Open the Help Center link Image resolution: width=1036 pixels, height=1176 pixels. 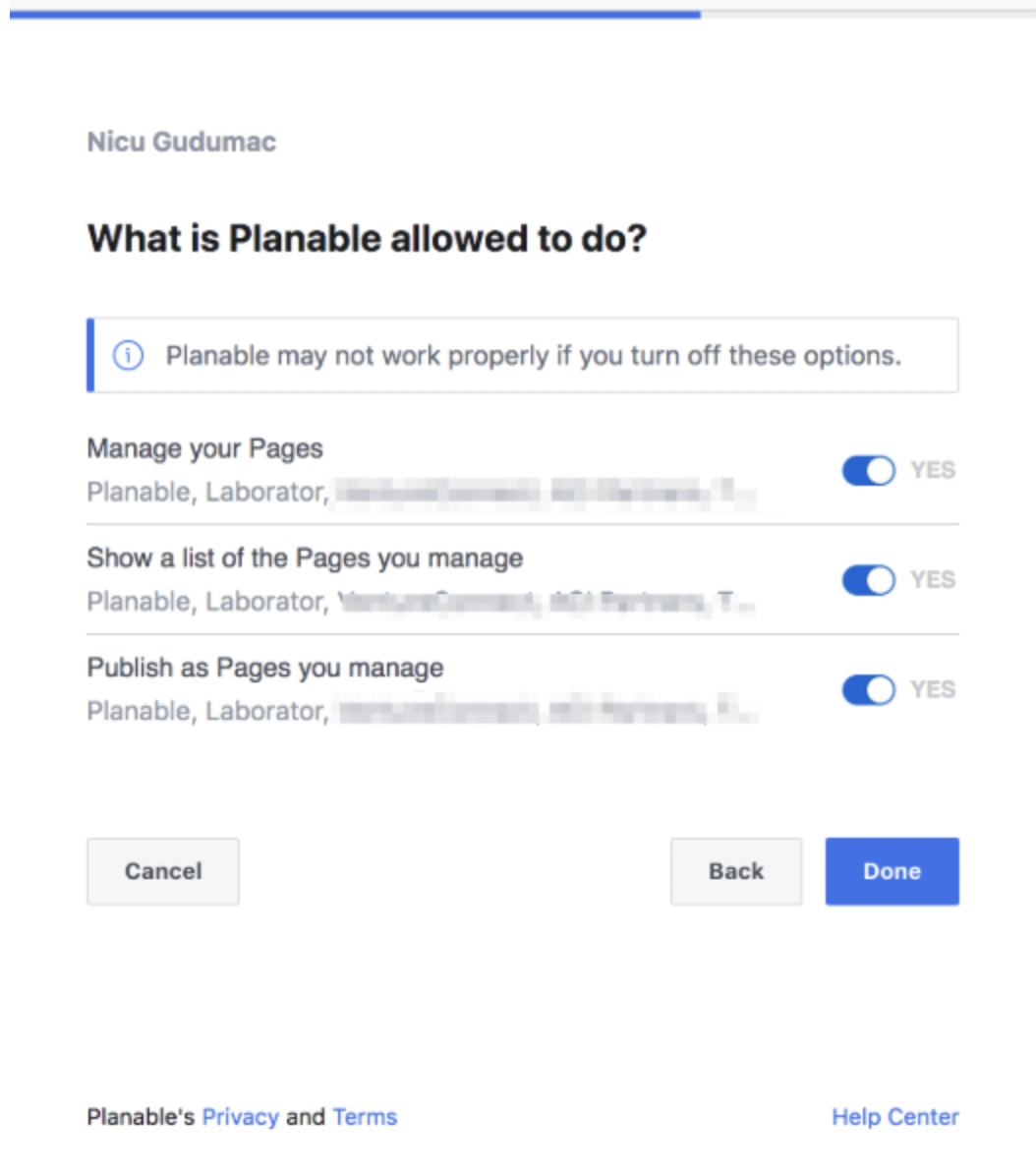[x=894, y=1117]
